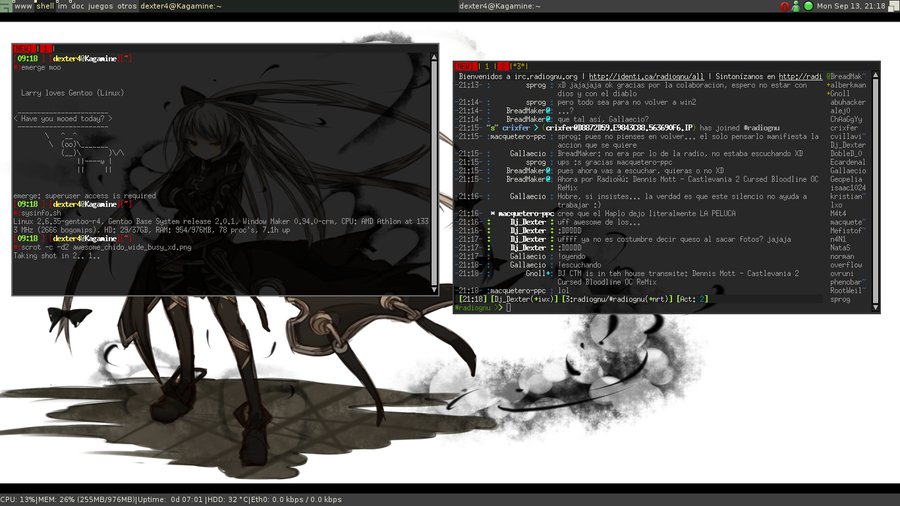The width and height of the screenshot is (900, 506).
Task: Click 'Taking shot in 2.. 1..' output
Action: coord(57,256)
